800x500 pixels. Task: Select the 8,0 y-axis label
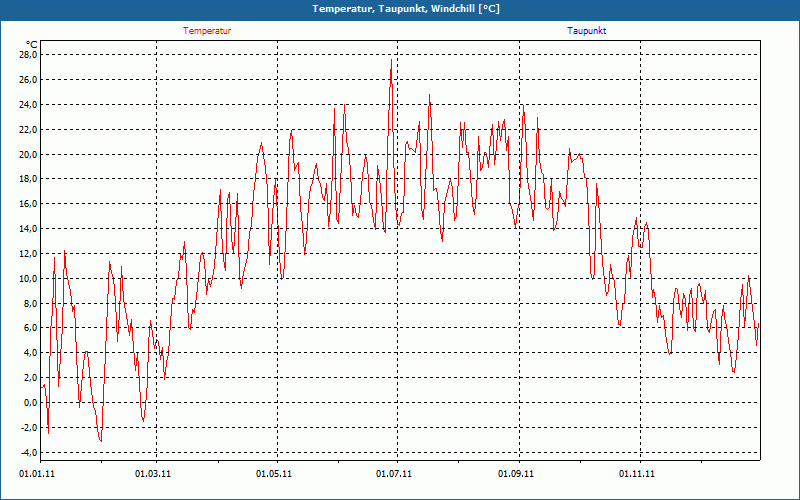coord(30,304)
